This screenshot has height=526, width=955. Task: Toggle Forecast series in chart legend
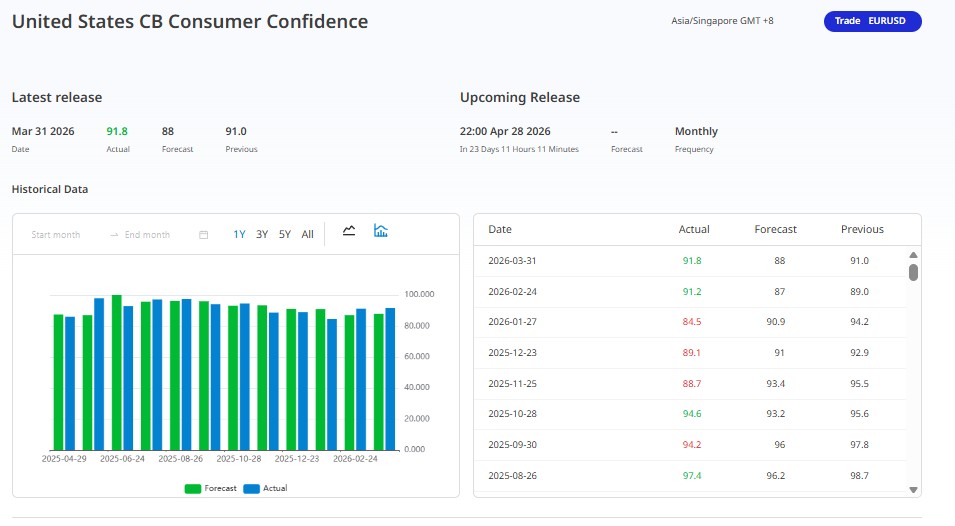[x=210, y=488]
